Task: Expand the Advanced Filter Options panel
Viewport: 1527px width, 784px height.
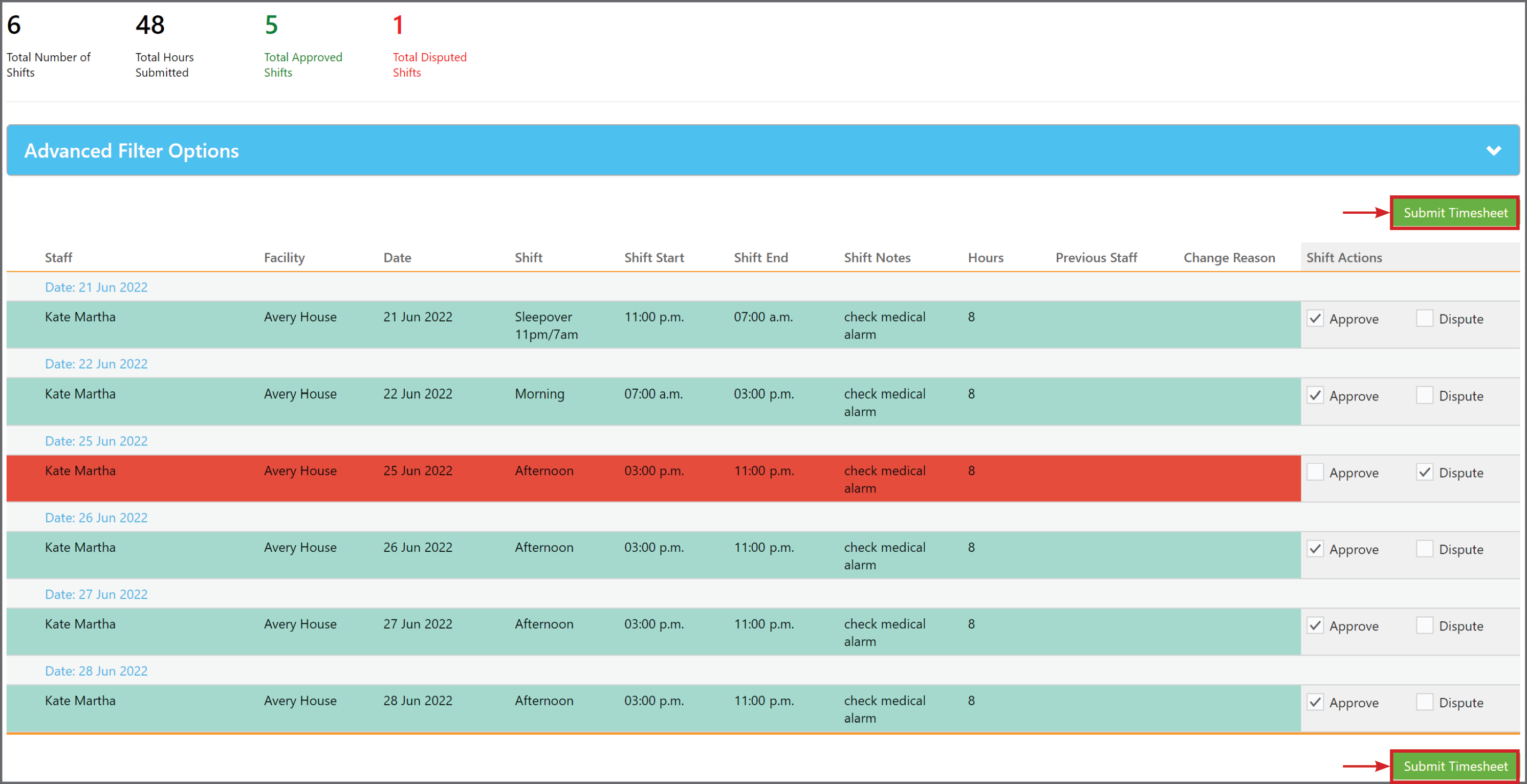Action: tap(1494, 150)
